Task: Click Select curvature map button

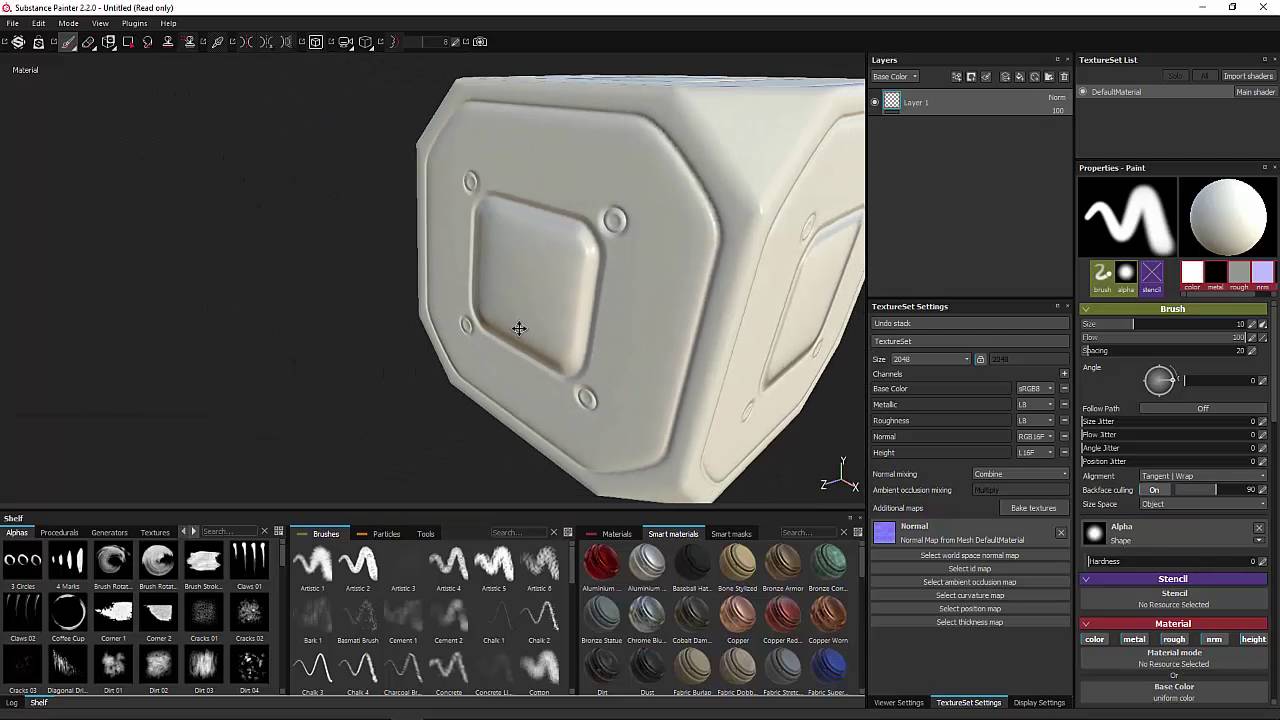Action: (969, 596)
